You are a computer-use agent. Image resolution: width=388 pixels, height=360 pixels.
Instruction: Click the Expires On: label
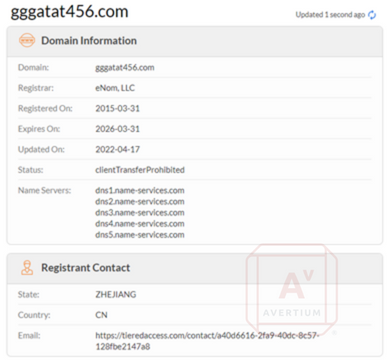tap(39, 129)
